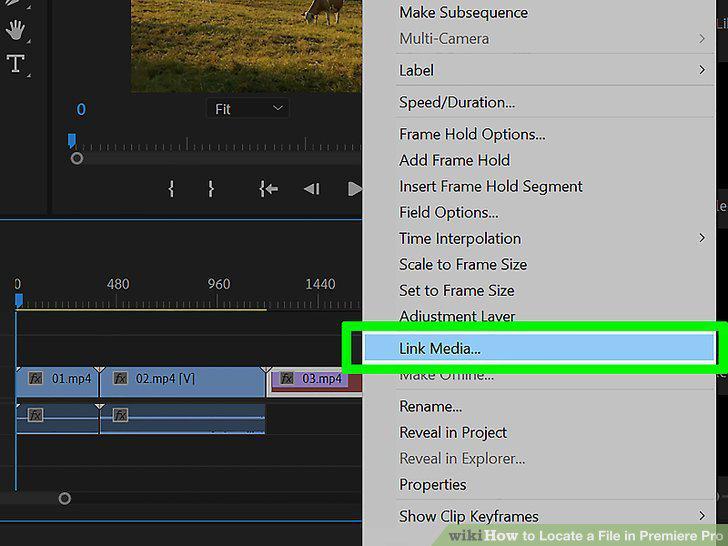Viewport: 728px width, 546px height.
Task: Click the fx badge on 02.mp4 clip
Action: pos(120,378)
